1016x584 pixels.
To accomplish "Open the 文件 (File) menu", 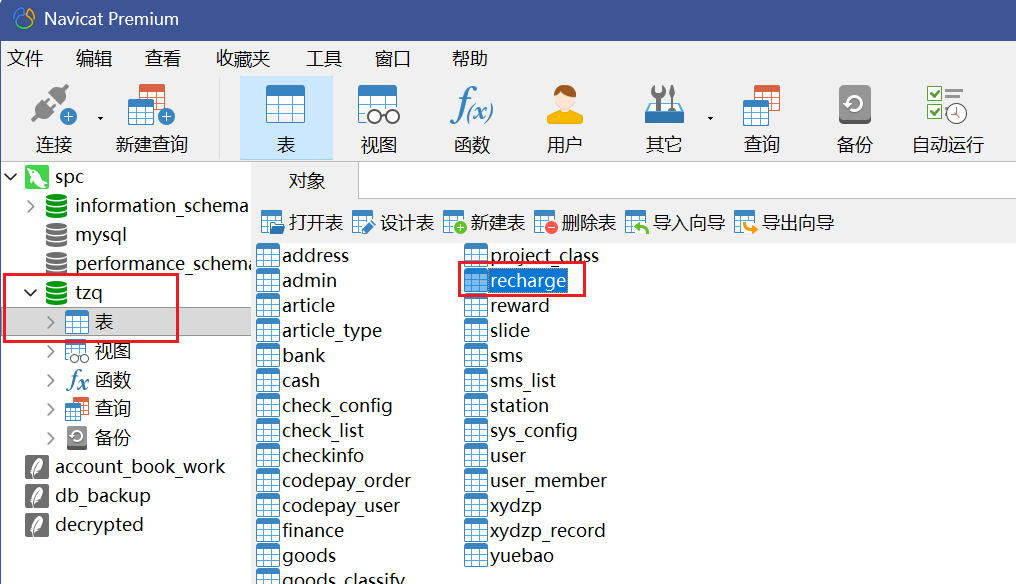I will (25, 59).
